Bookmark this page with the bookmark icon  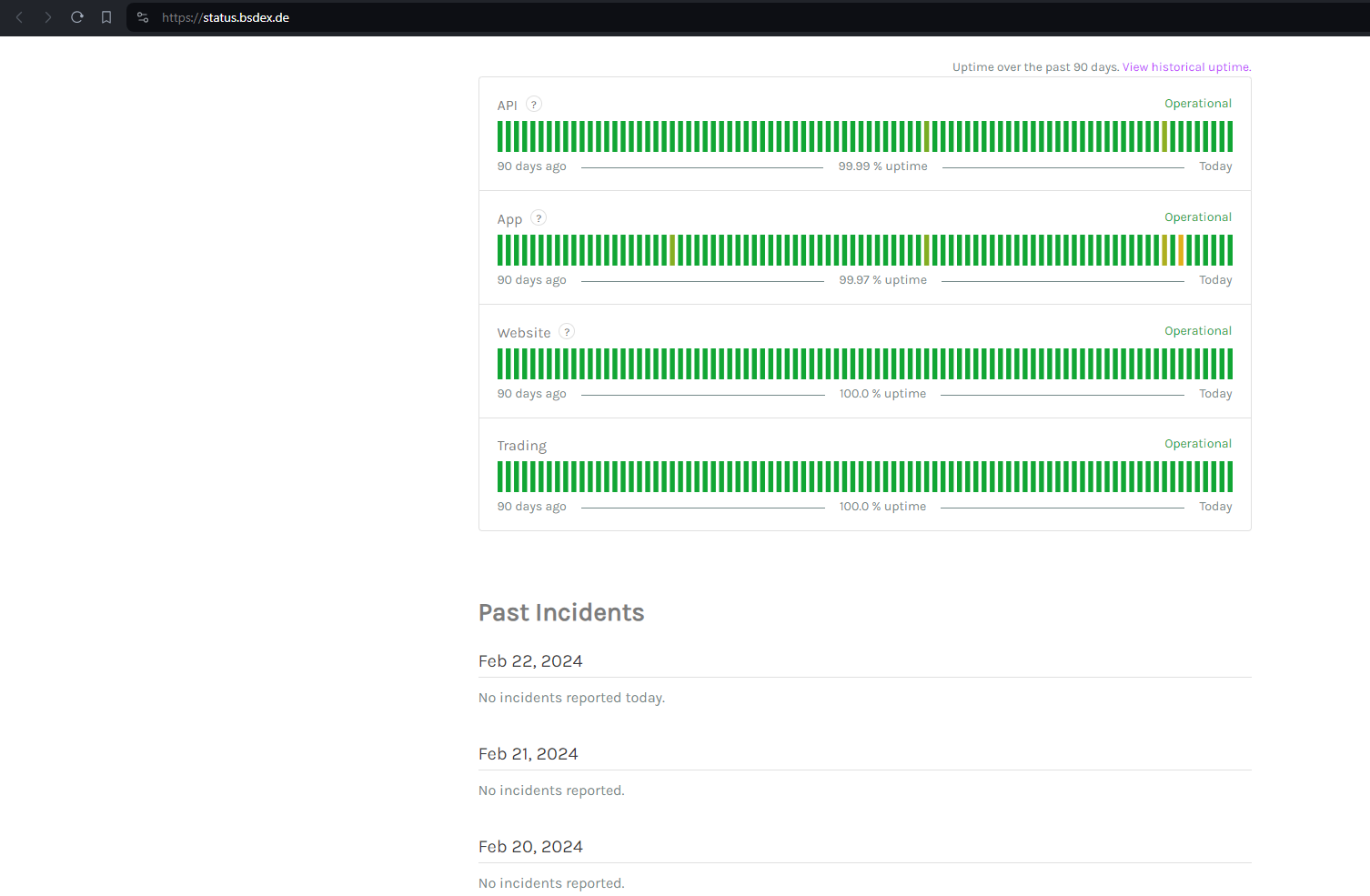pyautogui.click(x=106, y=17)
